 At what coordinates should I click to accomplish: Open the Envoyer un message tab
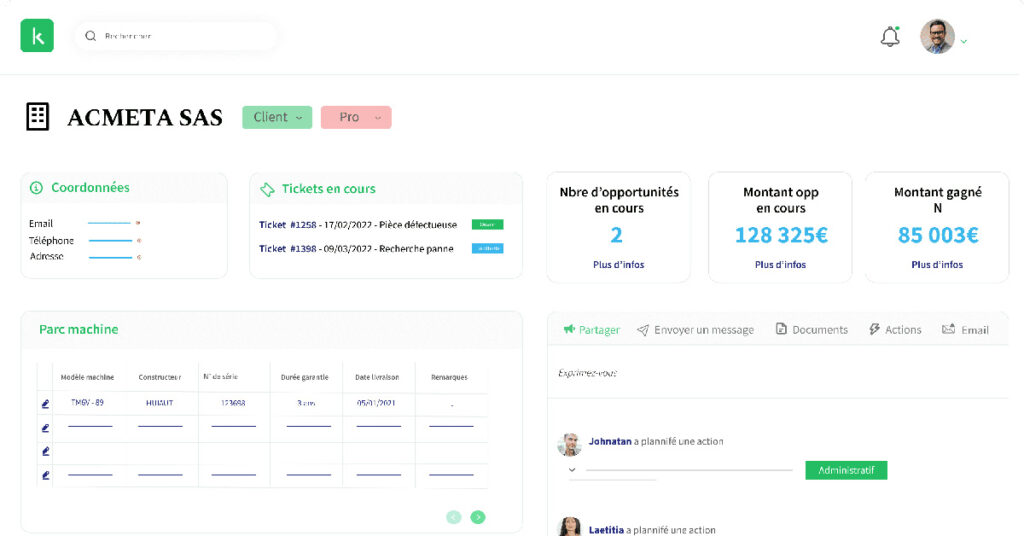(695, 330)
